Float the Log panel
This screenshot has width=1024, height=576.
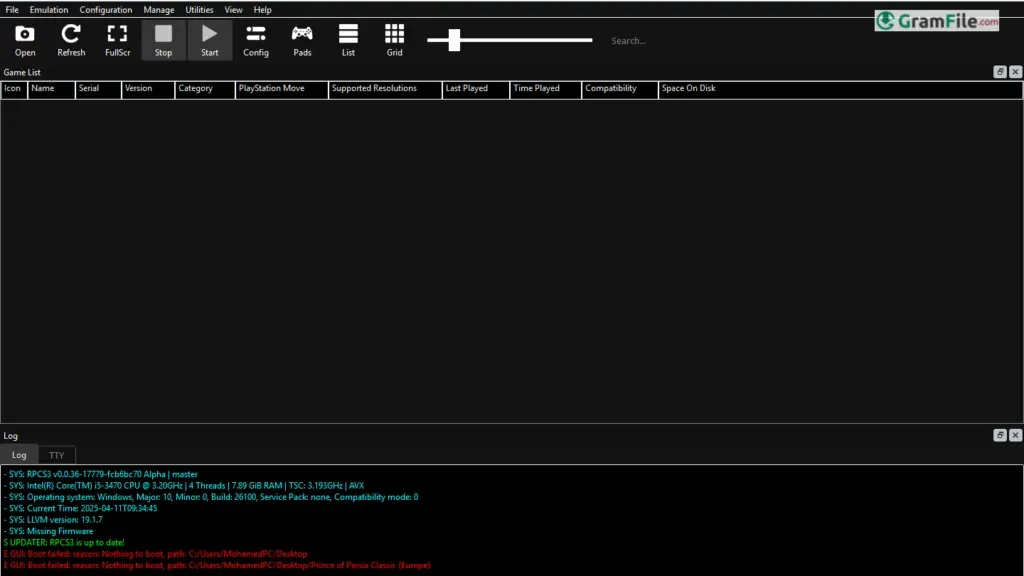tap(1000, 435)
